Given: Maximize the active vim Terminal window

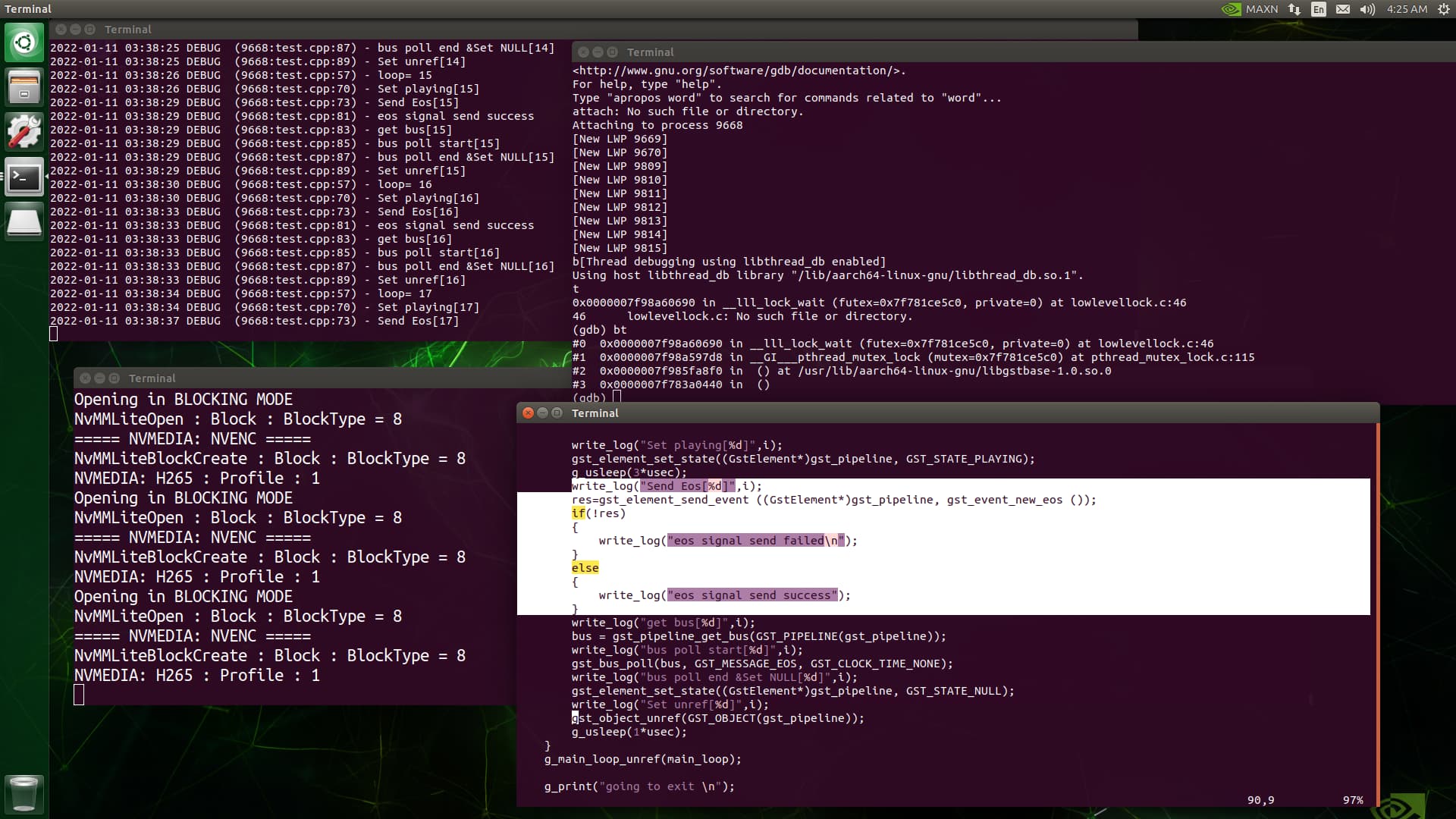Looking at the screenshot, I should (557, 413).
